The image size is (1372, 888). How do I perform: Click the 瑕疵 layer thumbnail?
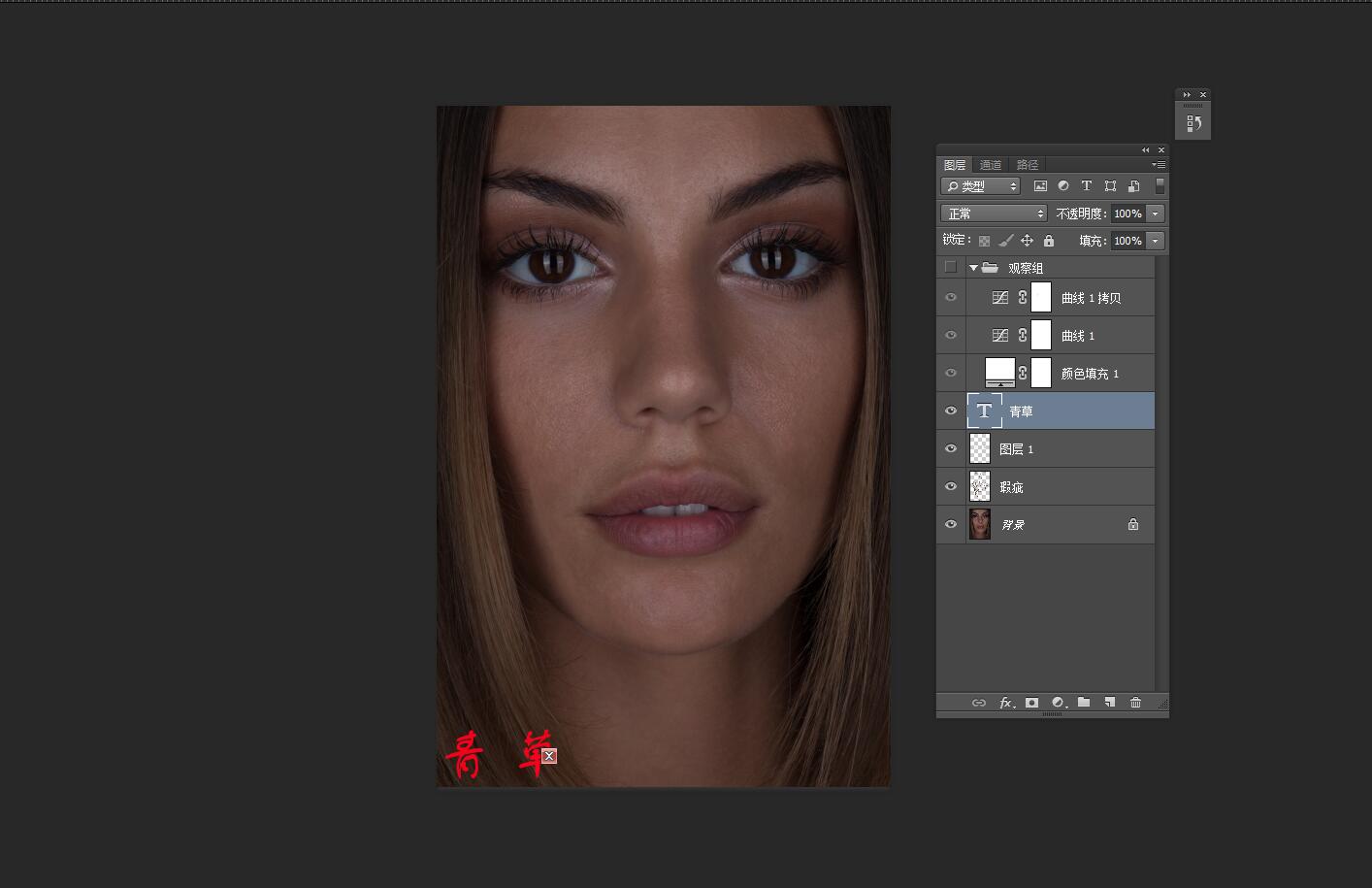point(980,487)
